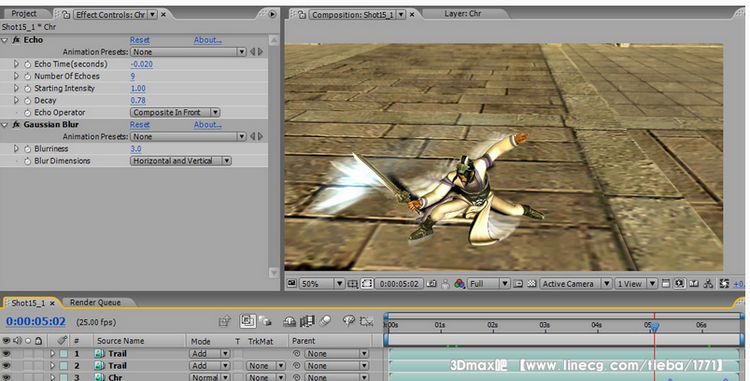Image resolution: width=750 pixels, height=381 pixels.
Task: Open the Comp Flowchart icon in viewer
Action: pyautogui.click(x=709, y=283)
